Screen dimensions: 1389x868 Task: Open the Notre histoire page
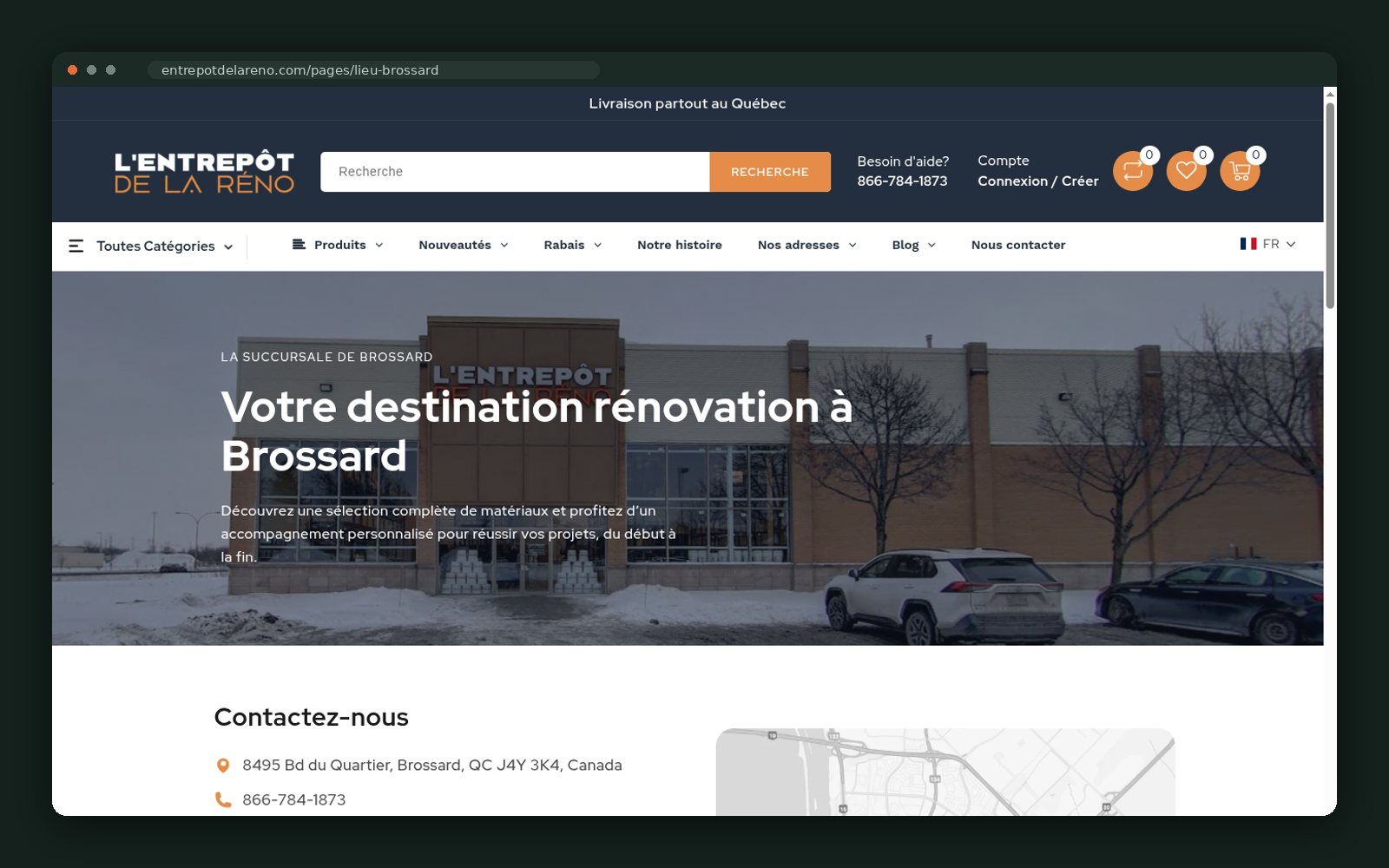pyautogui.click(x=680, y=246)
